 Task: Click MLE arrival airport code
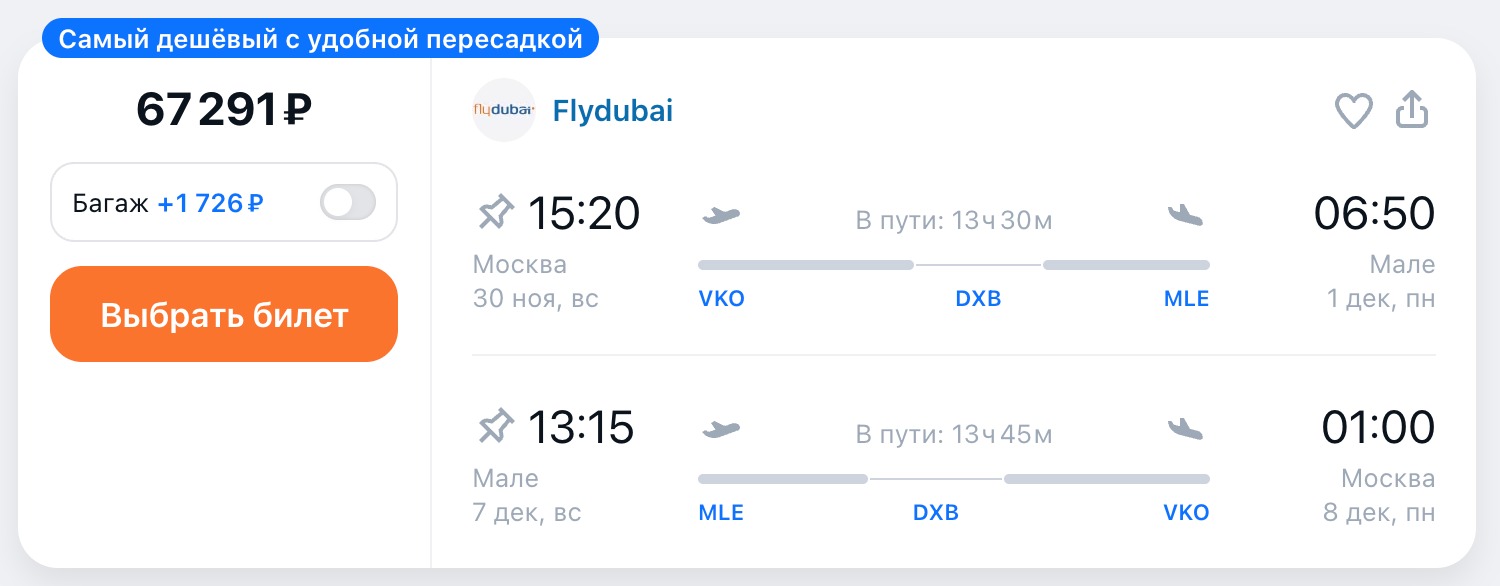pos(1186,298)
